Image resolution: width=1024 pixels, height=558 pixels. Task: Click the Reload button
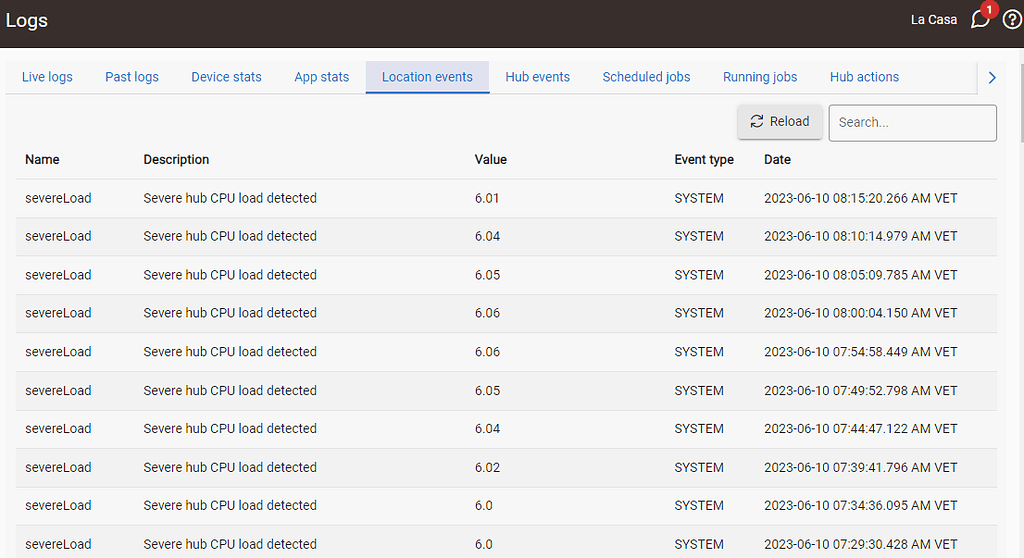(x=780, y=122)
